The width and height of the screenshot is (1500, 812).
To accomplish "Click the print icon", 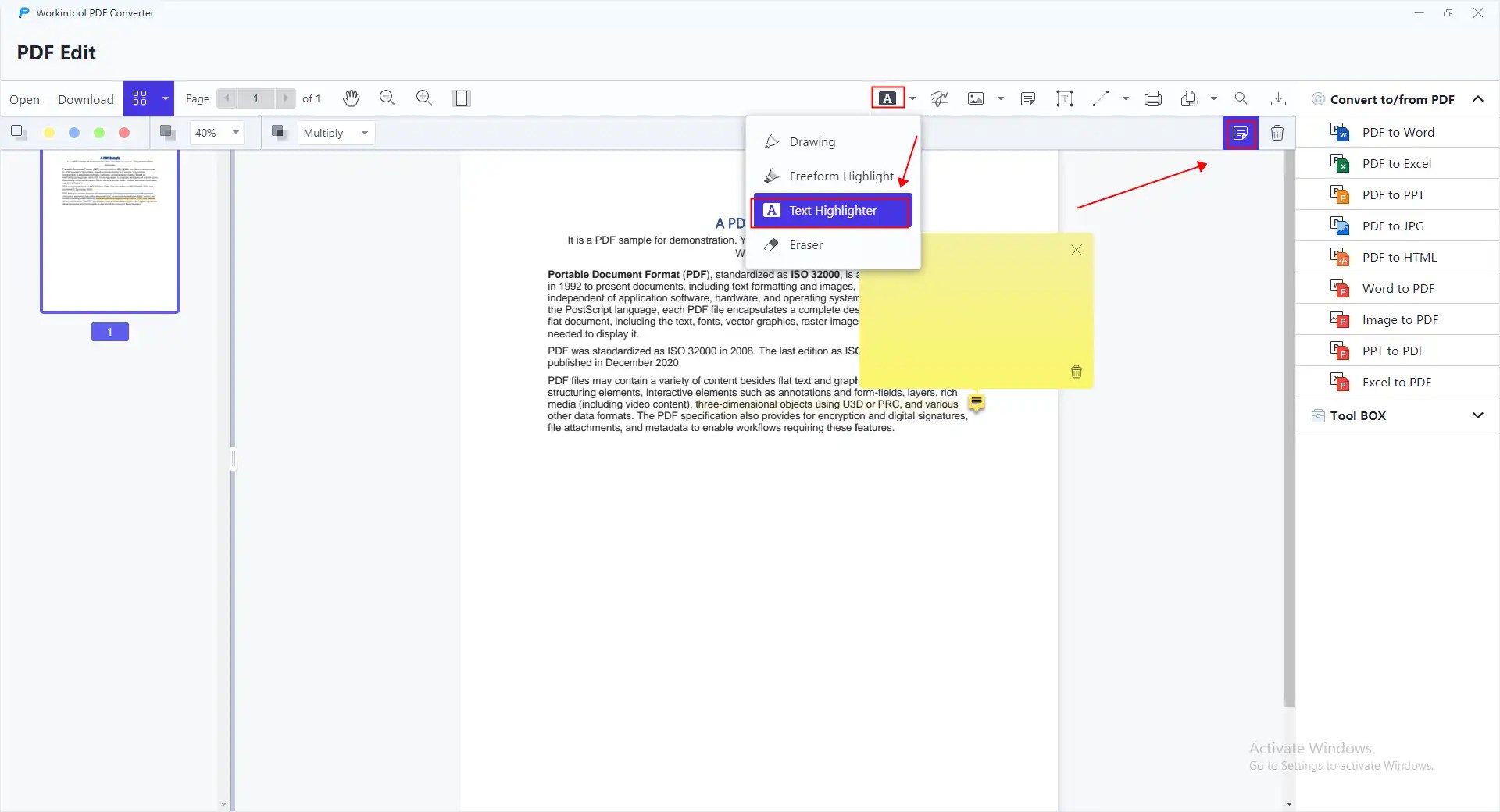I will coord(1153,98).
